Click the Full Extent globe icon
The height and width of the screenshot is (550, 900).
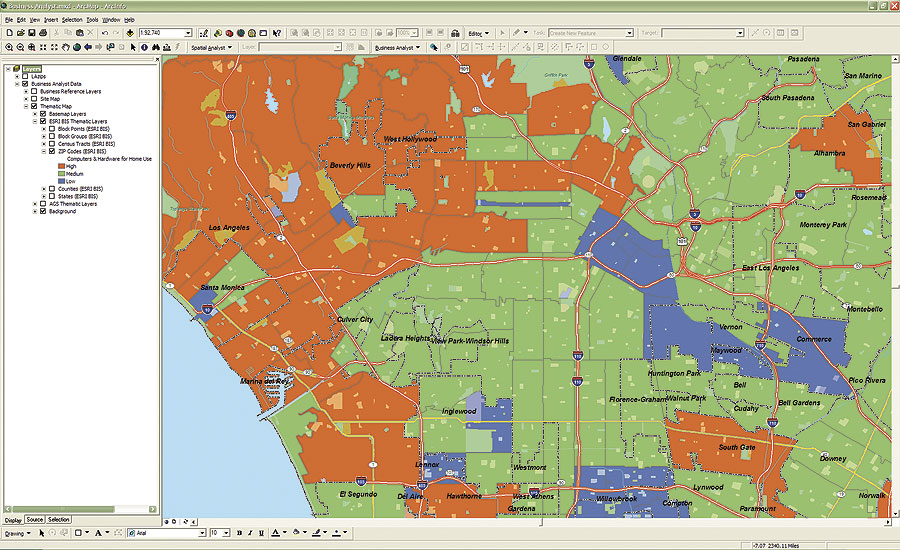[77, 47]
